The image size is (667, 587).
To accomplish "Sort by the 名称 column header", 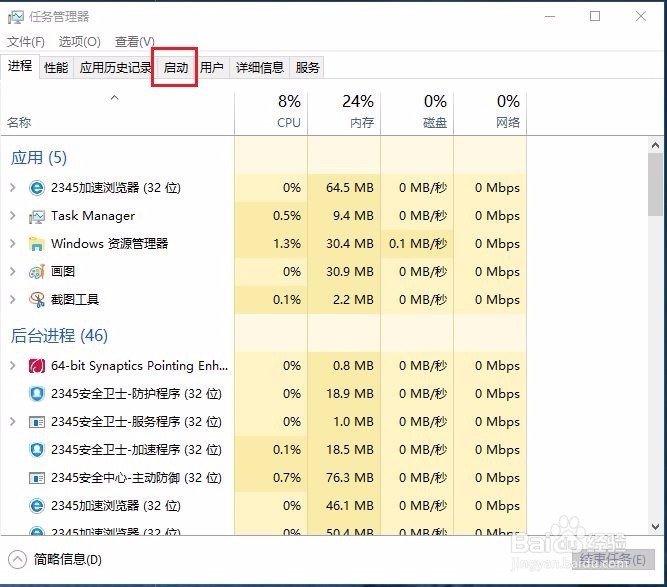I will (x=117, y=113).
